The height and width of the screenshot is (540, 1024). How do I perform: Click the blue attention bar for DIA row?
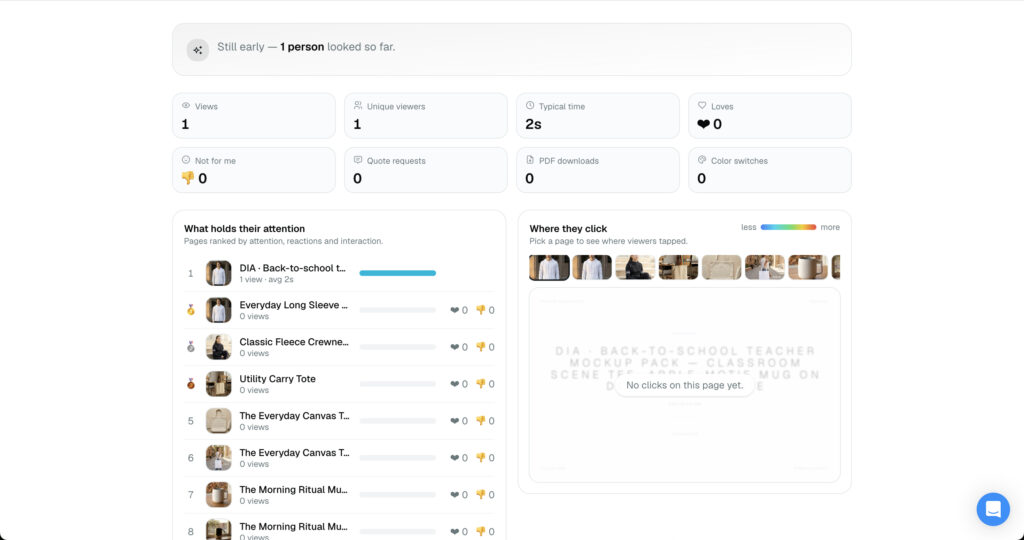(x=397, y=273)
